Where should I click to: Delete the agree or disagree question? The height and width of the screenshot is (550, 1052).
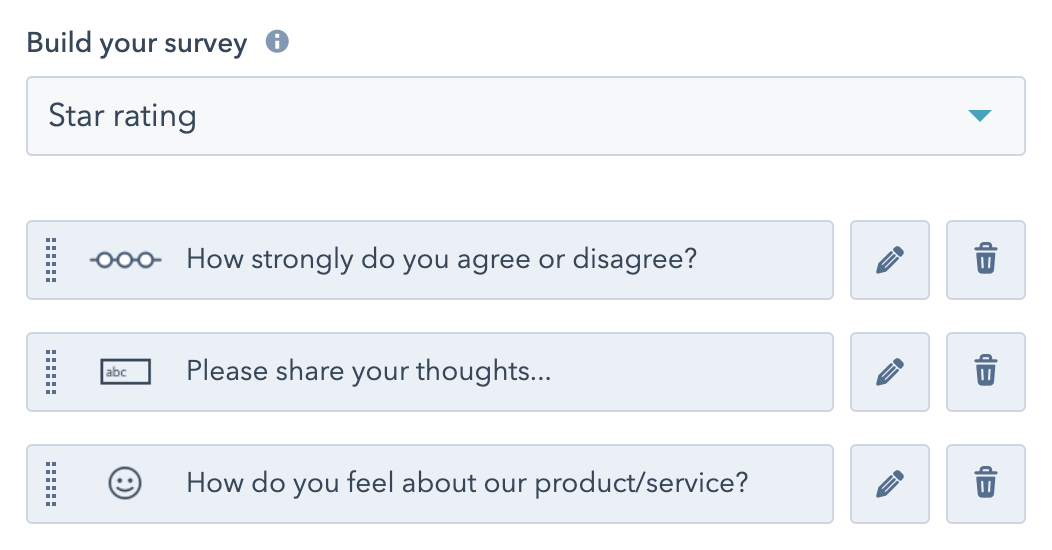click(x=985, y=260)
